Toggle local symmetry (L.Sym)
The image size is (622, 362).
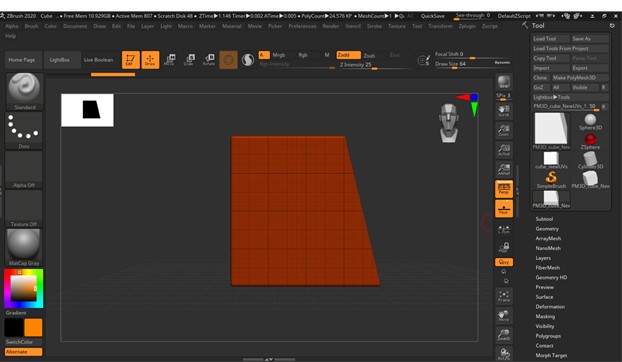click(504, 230)
